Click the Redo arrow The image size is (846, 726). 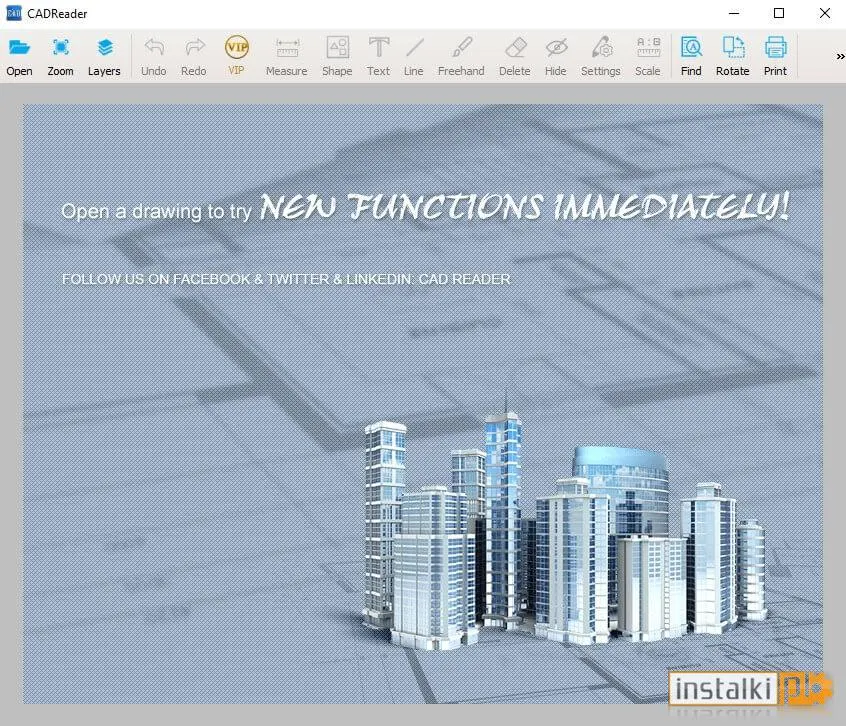[x=194, y=57]
